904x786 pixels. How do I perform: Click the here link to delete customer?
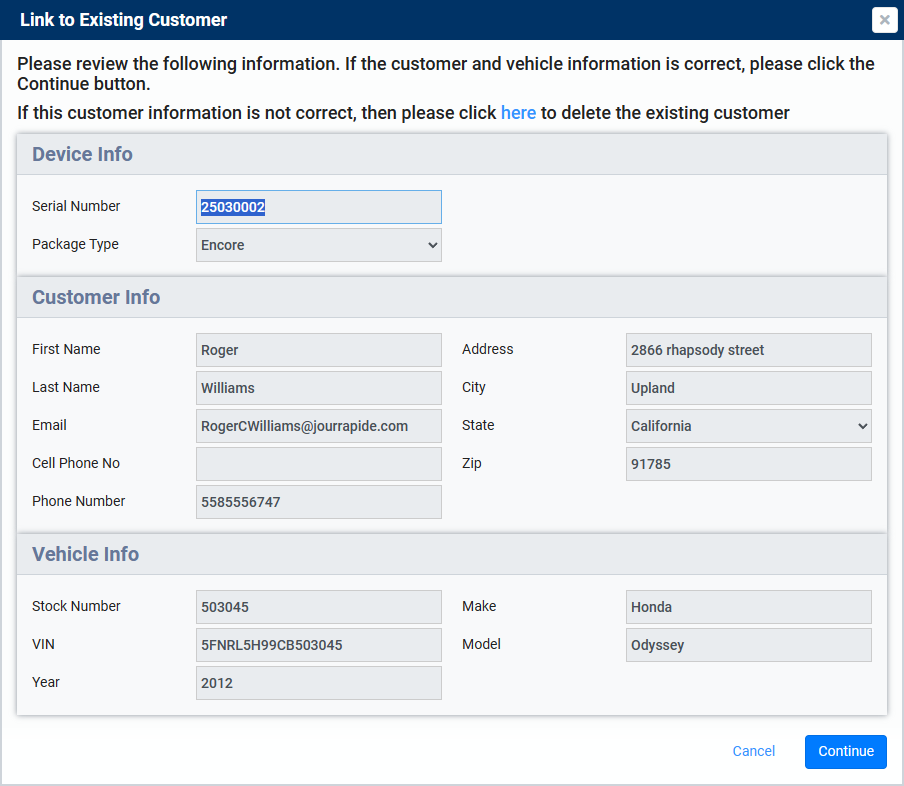click(x=518, y=112)
